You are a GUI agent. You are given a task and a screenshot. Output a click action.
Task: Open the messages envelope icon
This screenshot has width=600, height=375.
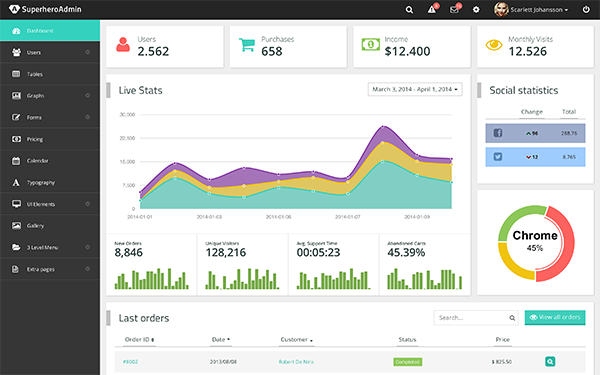click(x=454, y=10)
